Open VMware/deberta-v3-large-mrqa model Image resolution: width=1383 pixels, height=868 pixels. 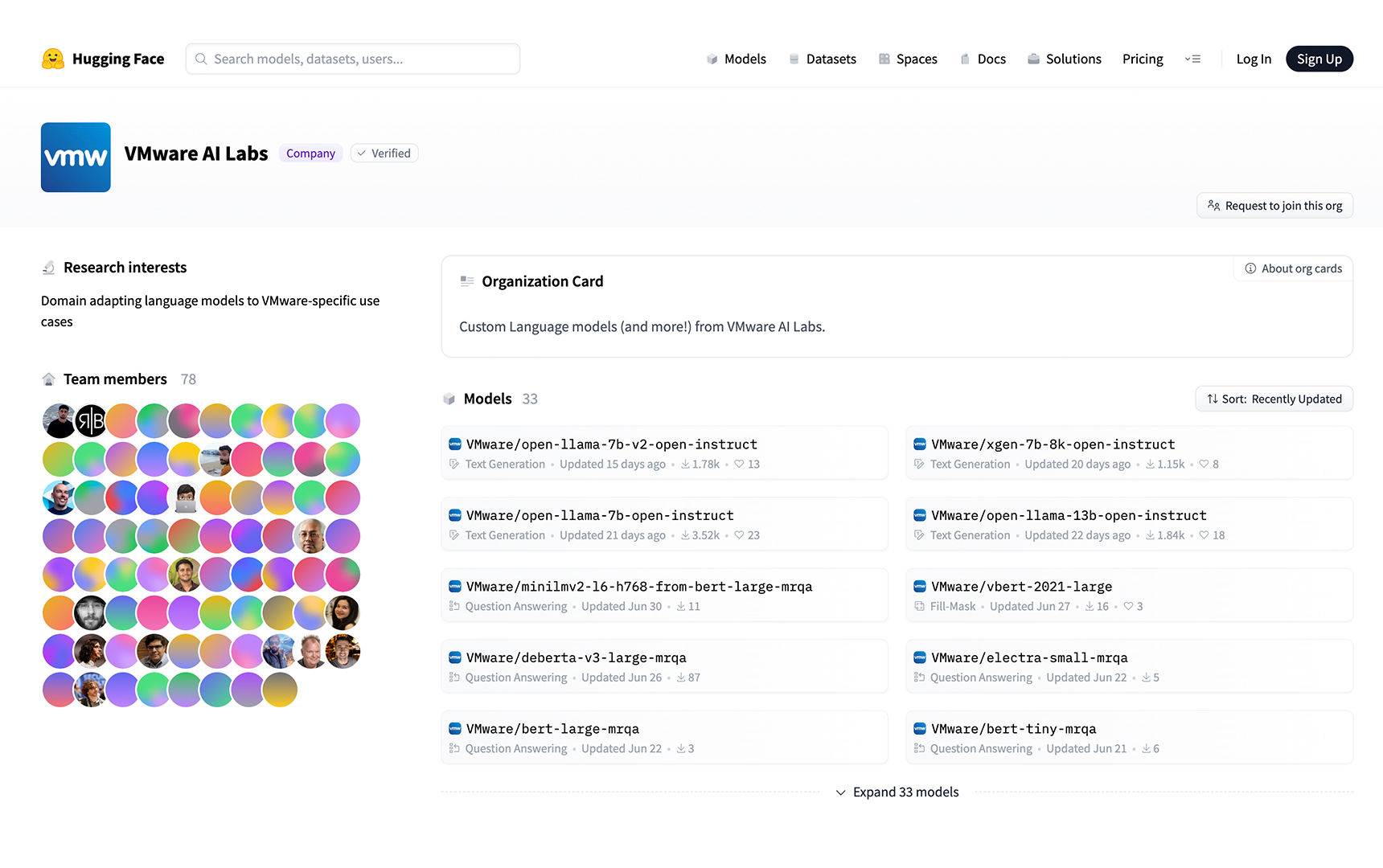click(664, 666)
